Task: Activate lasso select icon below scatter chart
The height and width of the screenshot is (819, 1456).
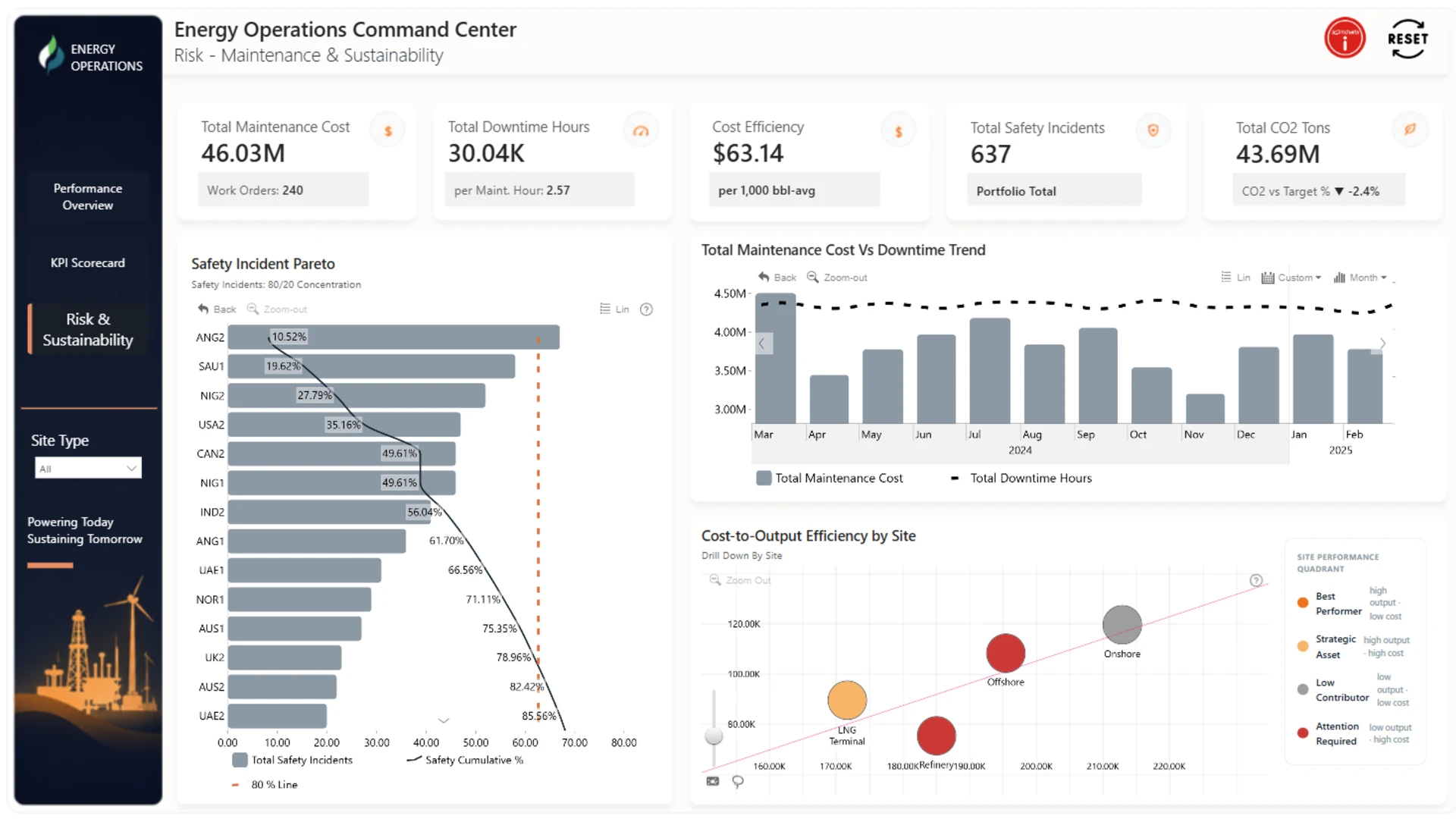Action: [738, 782]
